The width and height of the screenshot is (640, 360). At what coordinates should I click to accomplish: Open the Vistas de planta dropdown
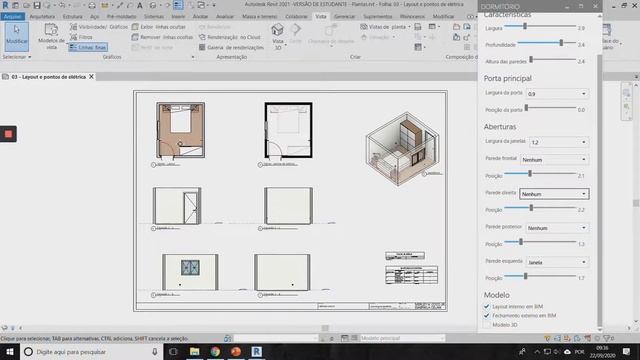click(x=385, y=27)
